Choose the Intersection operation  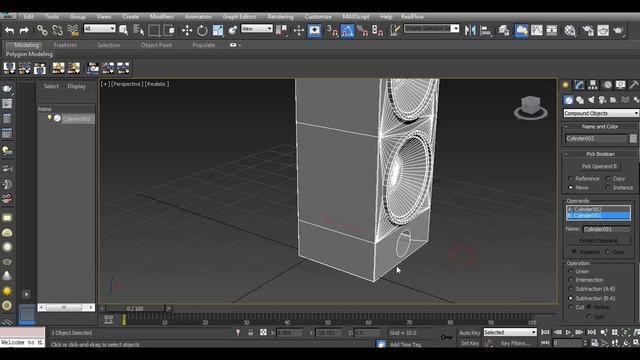coord(571,280)
